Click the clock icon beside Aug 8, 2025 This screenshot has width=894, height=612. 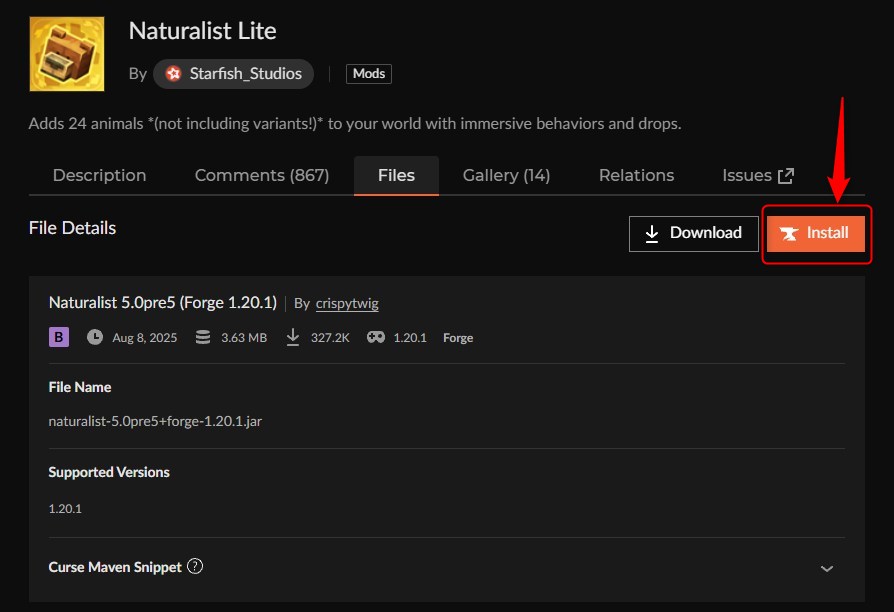(95, 337)
